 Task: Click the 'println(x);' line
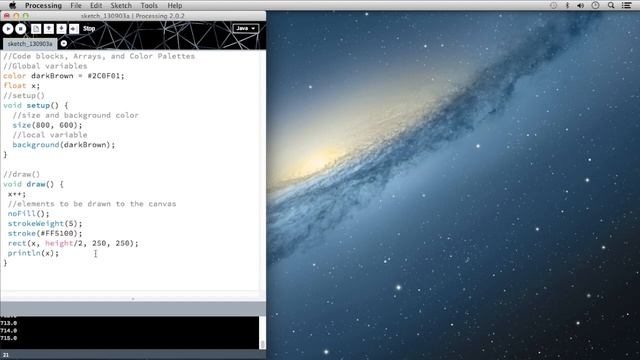click(x=33, y=253)
